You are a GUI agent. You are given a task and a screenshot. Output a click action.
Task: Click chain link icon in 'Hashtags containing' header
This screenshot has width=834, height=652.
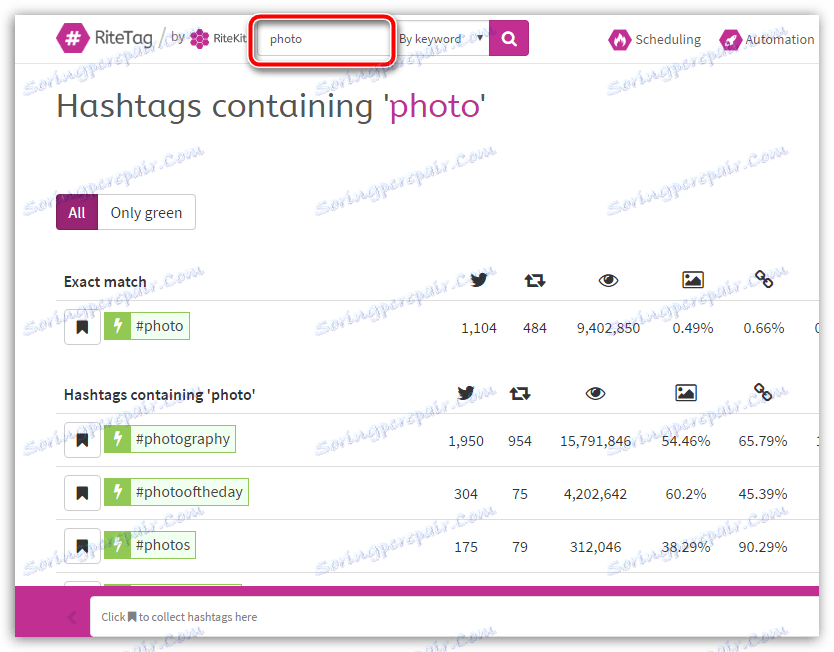point(763,392)
